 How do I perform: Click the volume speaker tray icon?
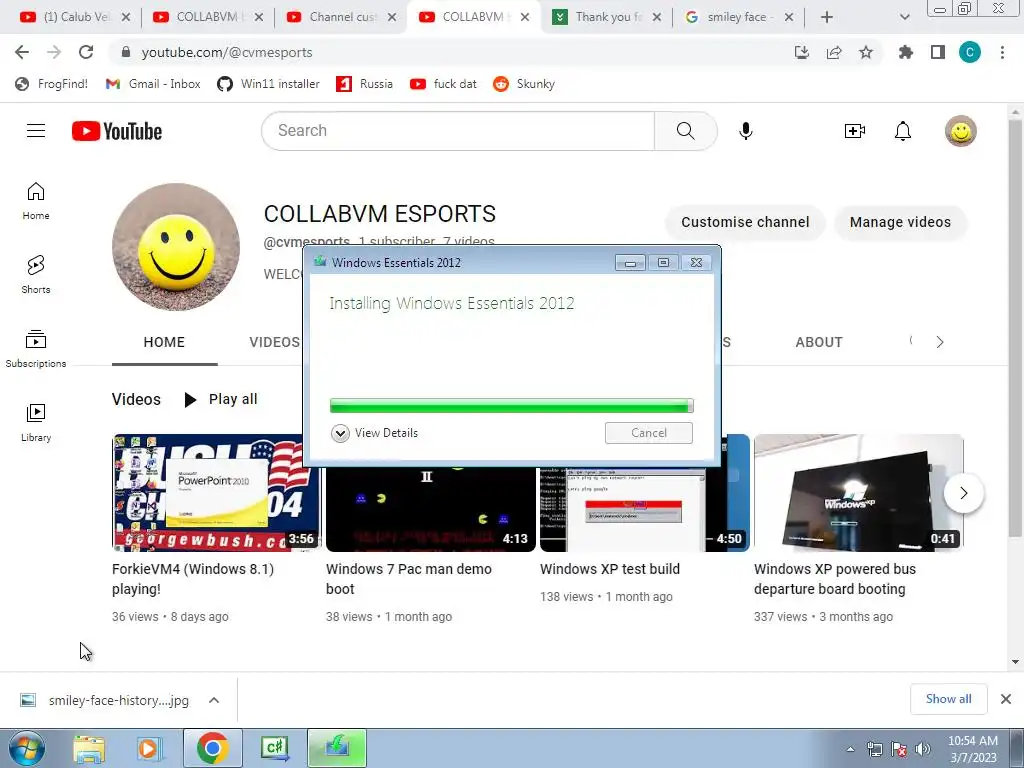pyautogui.click(x=923, y=749)
